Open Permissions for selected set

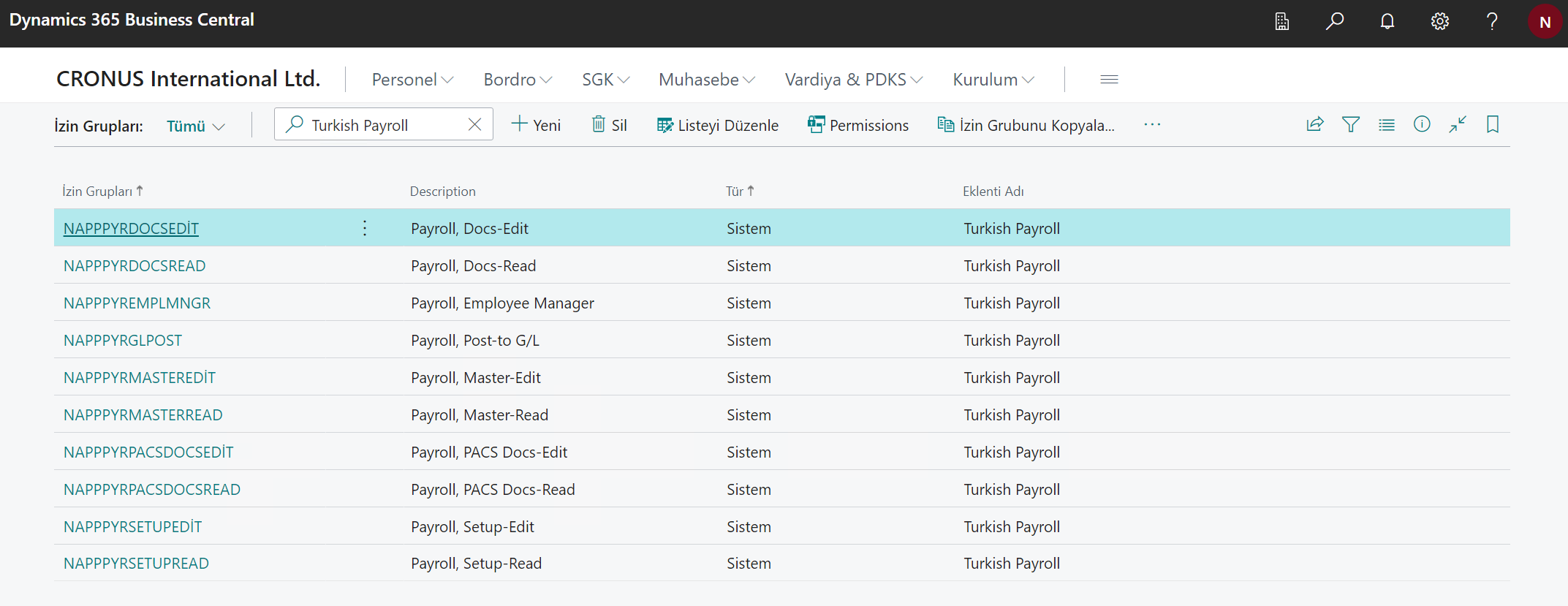(858, 125)
